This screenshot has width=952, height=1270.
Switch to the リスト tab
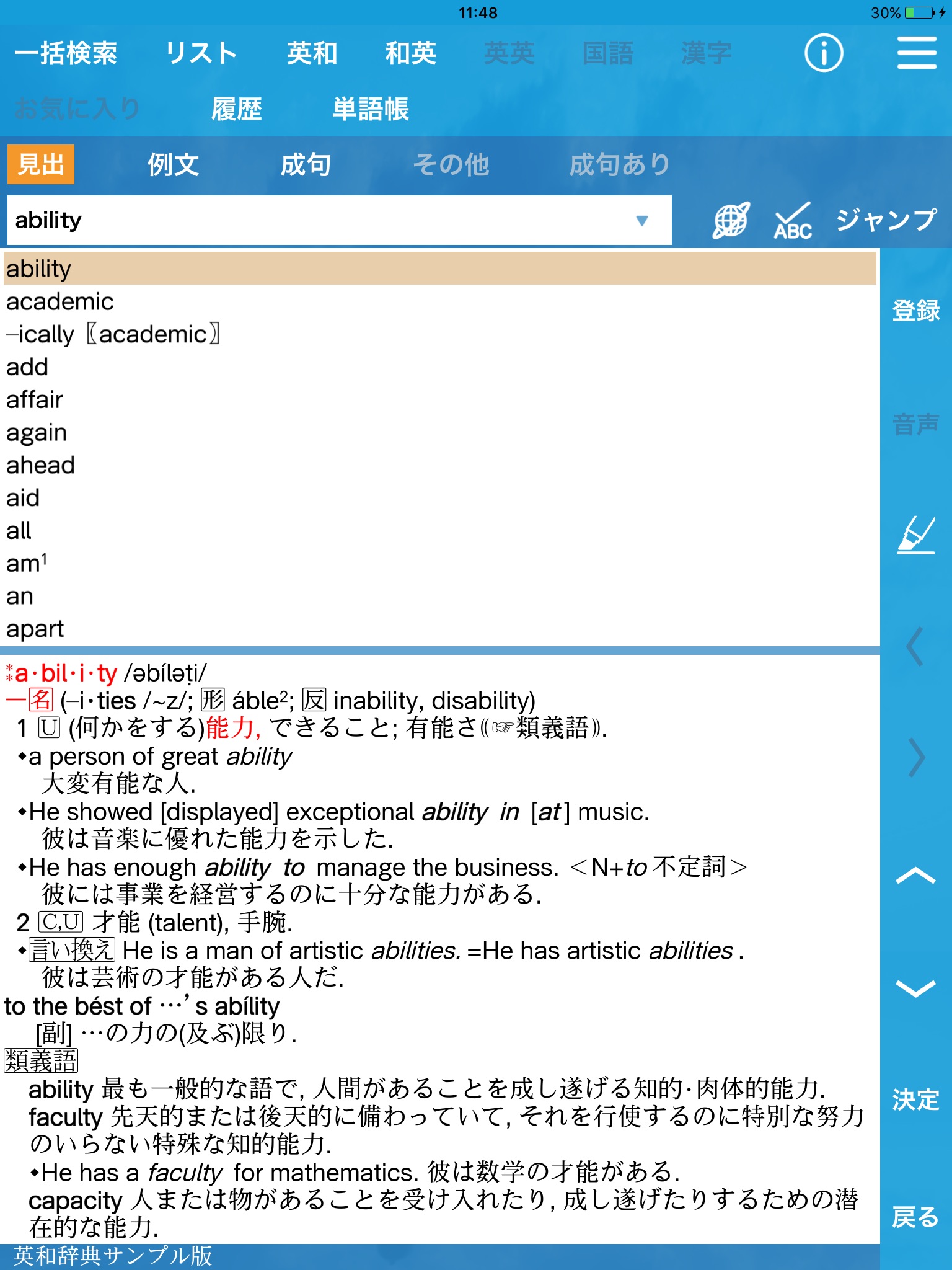201,53
